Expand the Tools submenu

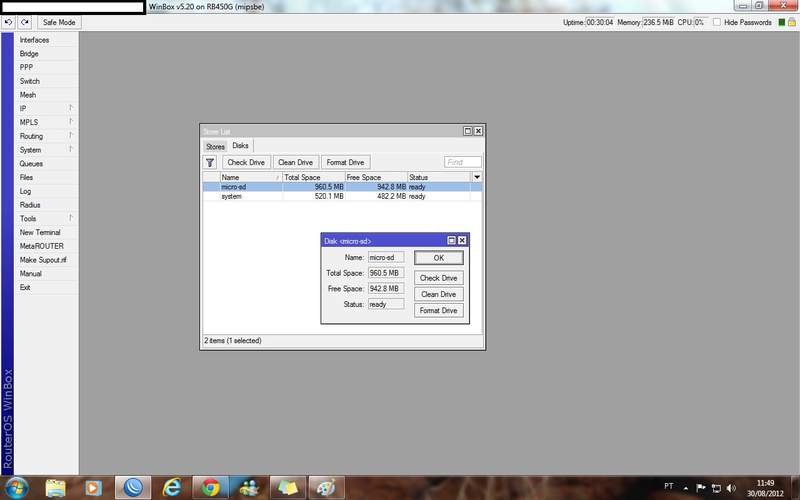[x=46, y=218]
